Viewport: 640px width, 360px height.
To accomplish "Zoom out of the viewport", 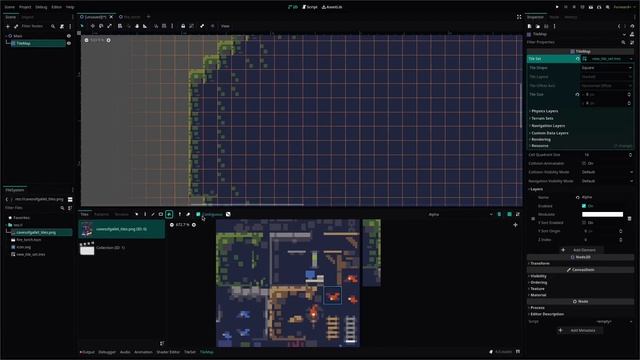I will [x=87, y=40].
